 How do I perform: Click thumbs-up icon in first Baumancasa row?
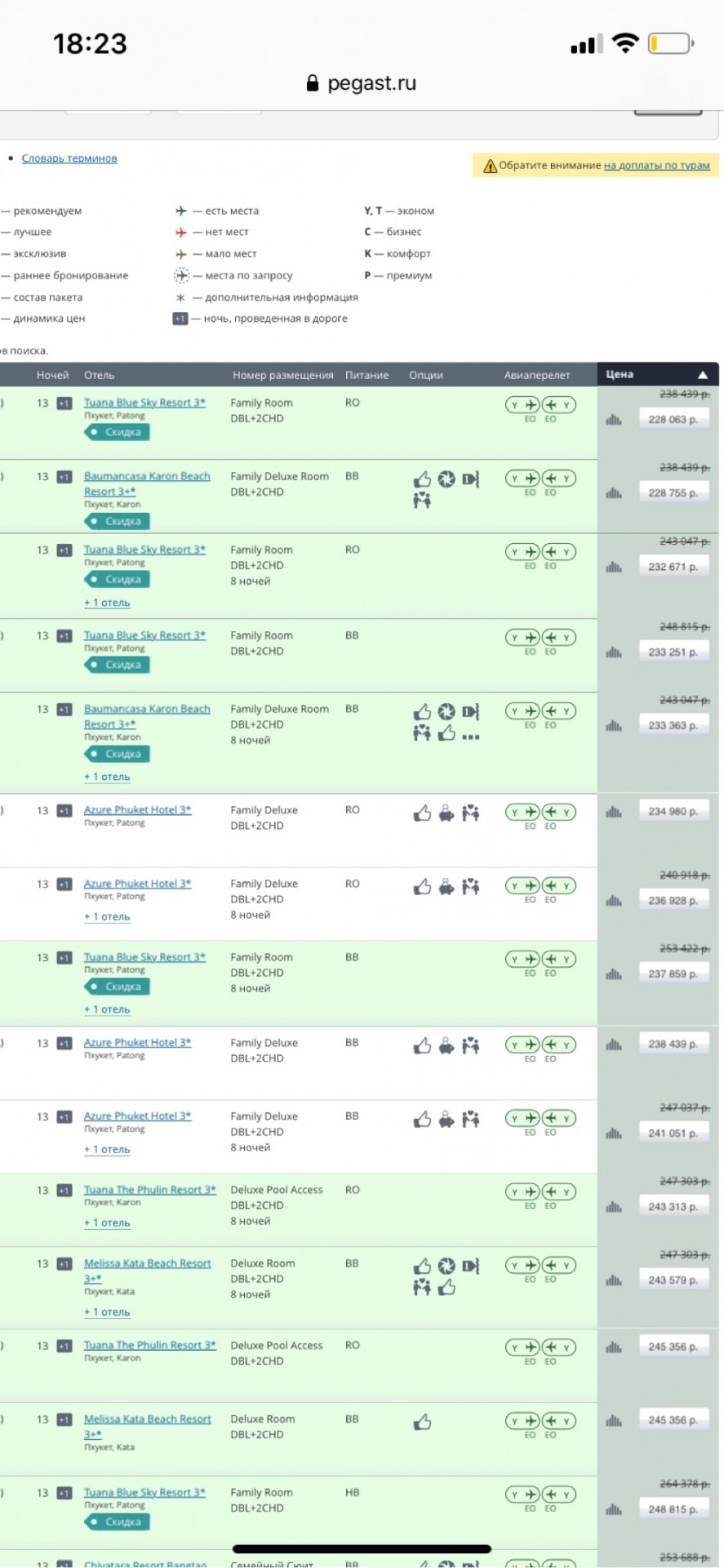pos(422,479)
